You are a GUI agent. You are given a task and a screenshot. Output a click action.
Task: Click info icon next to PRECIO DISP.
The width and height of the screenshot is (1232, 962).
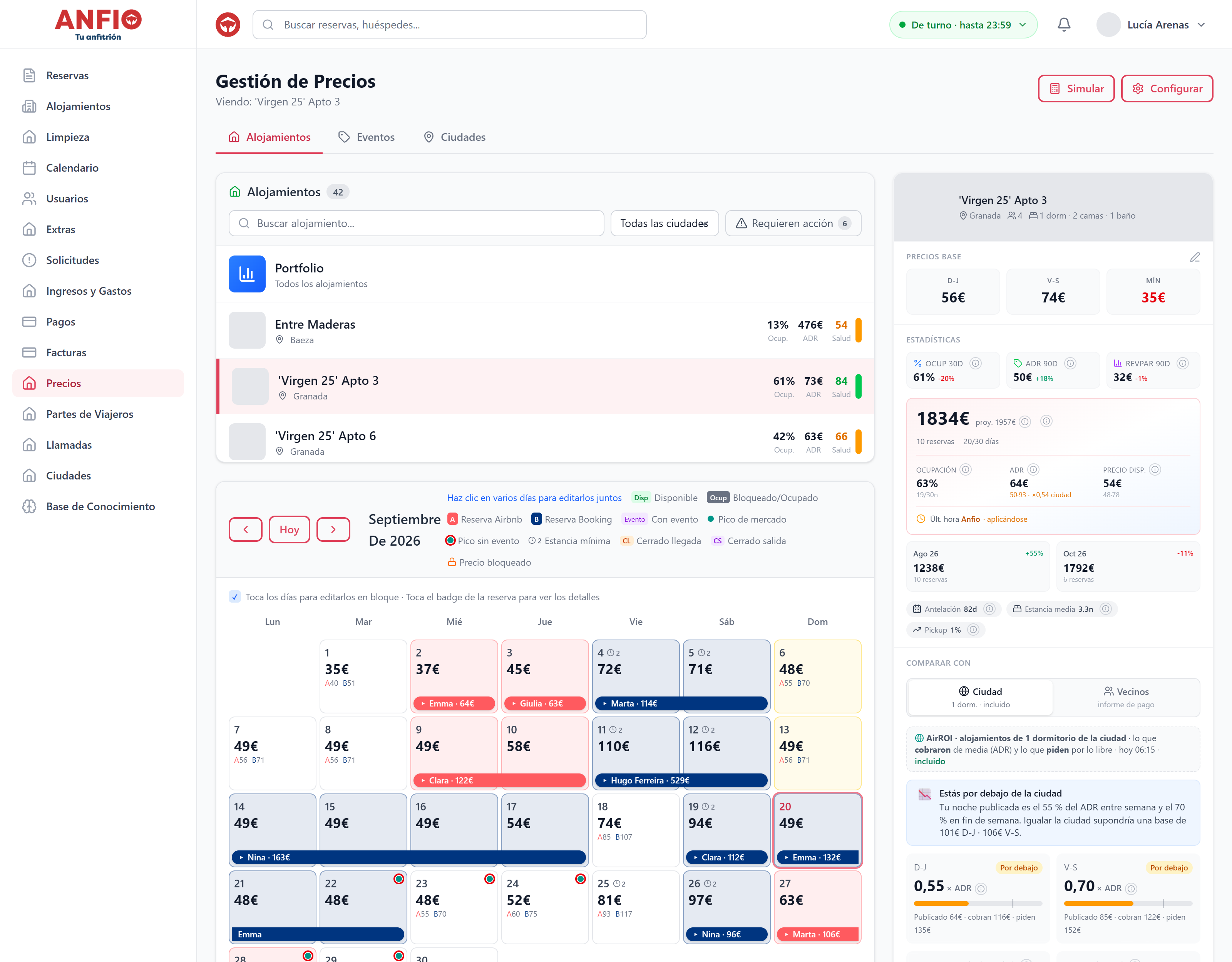pos(1155,470)
